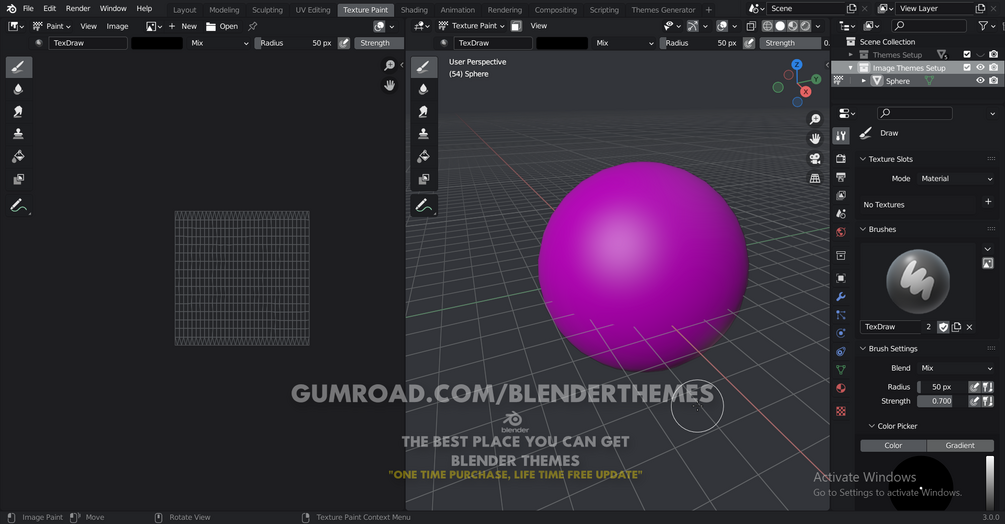Open Mix blend dropdown in viewport header

(624, 43)
